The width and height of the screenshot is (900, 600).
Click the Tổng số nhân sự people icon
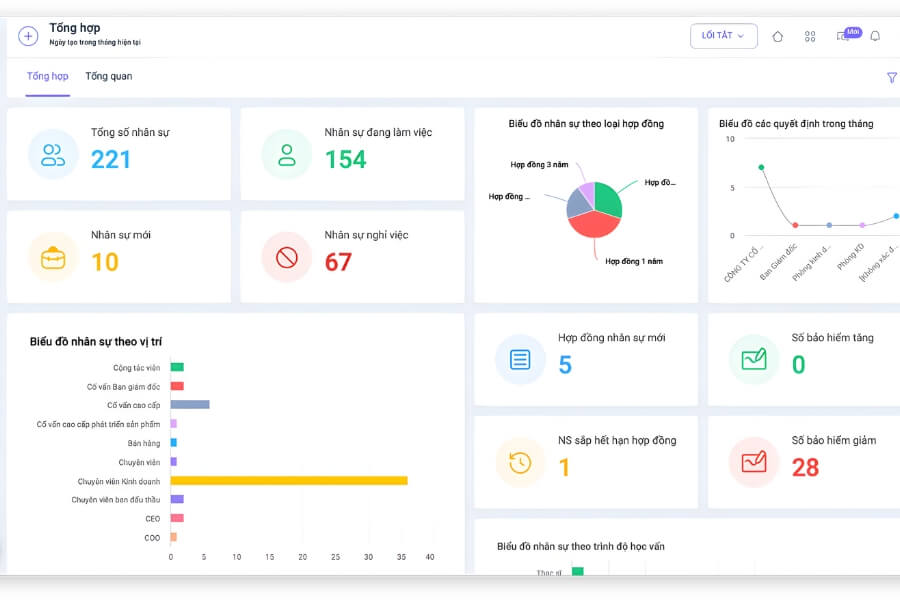coord(53,154)
